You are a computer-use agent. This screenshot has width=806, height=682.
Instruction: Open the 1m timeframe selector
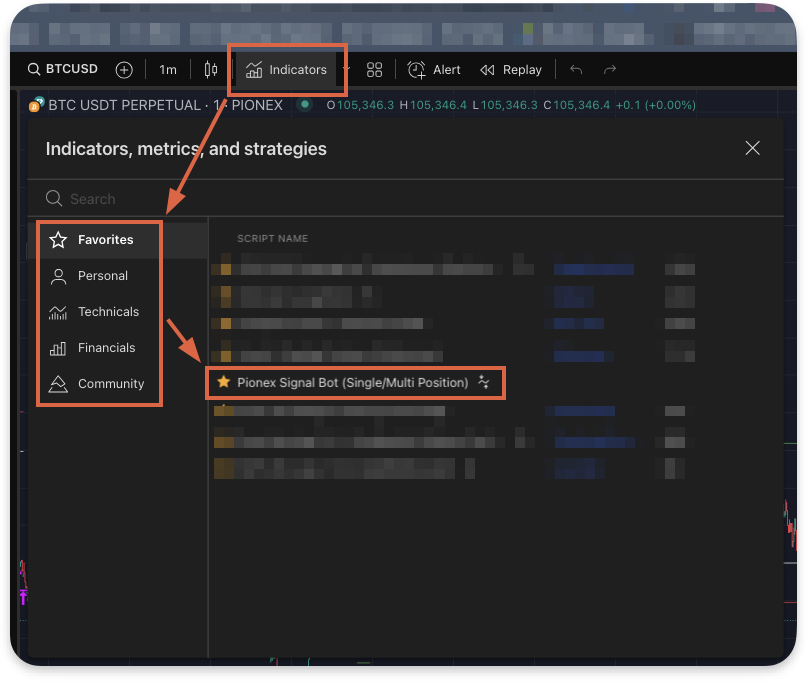pos(168,69)
